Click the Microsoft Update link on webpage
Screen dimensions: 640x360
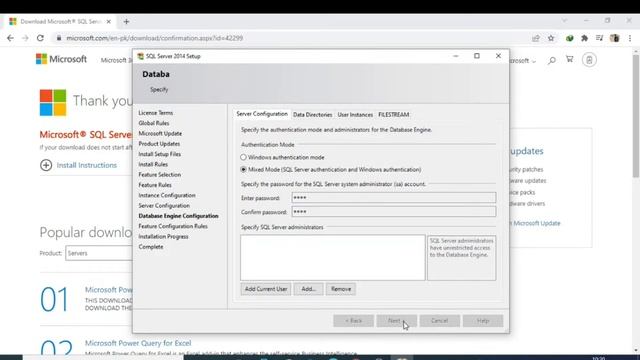point(536,223)
